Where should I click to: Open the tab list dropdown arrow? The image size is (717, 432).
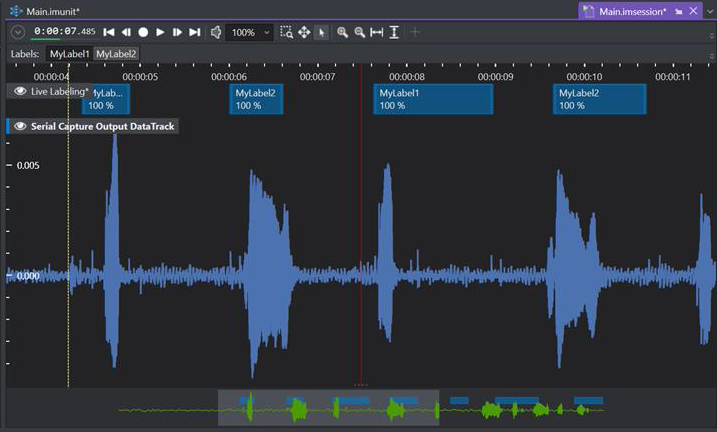(x=710, y=11)
